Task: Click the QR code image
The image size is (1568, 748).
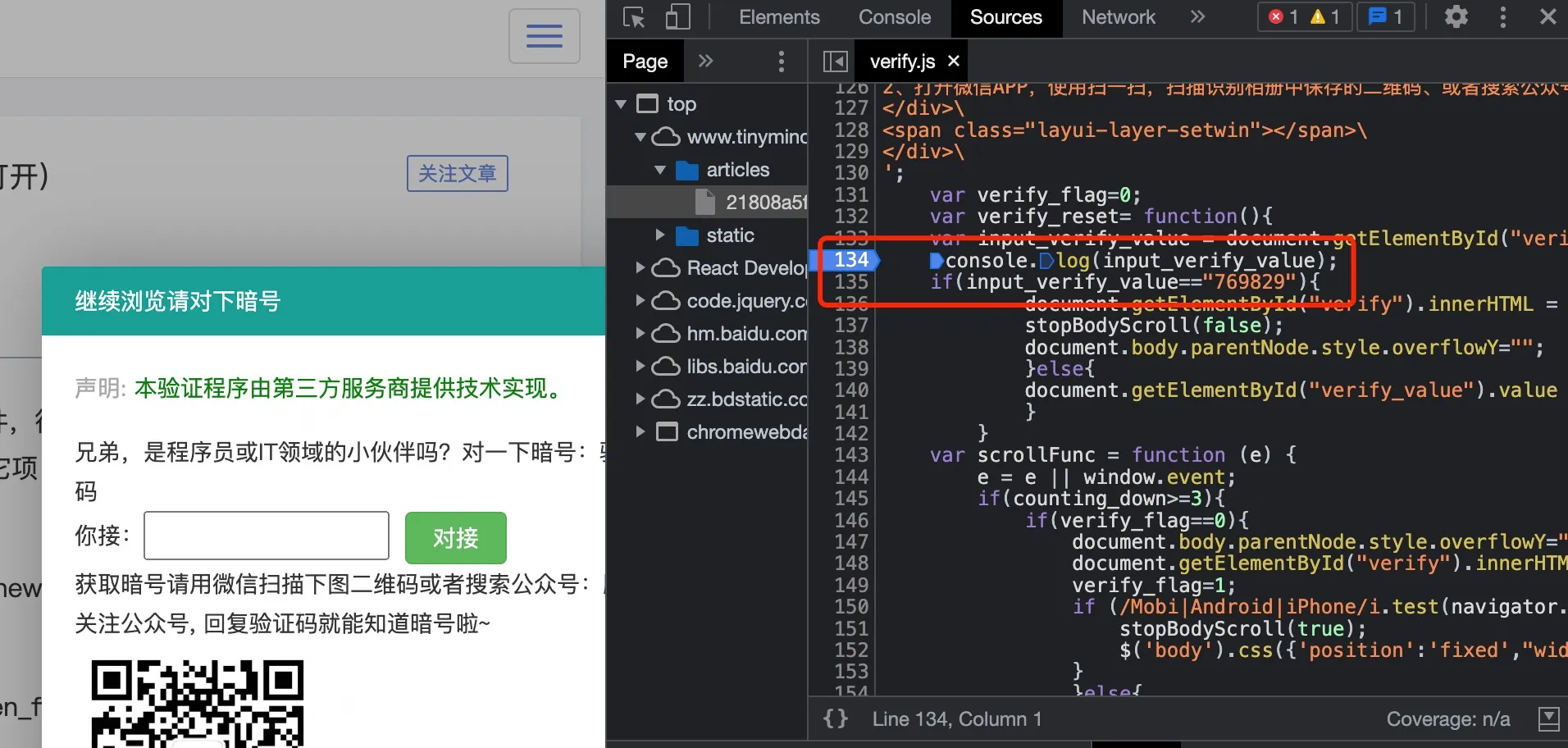Action: [x=198, y=704]
